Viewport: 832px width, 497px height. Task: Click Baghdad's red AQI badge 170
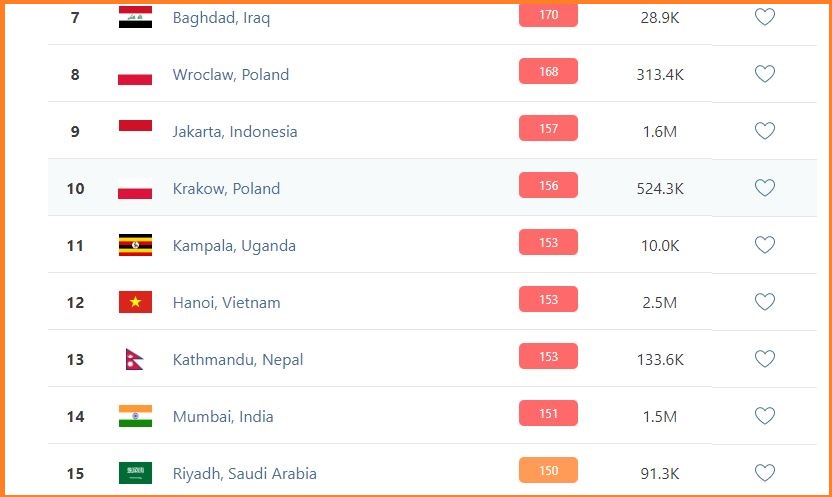[548, 15]
